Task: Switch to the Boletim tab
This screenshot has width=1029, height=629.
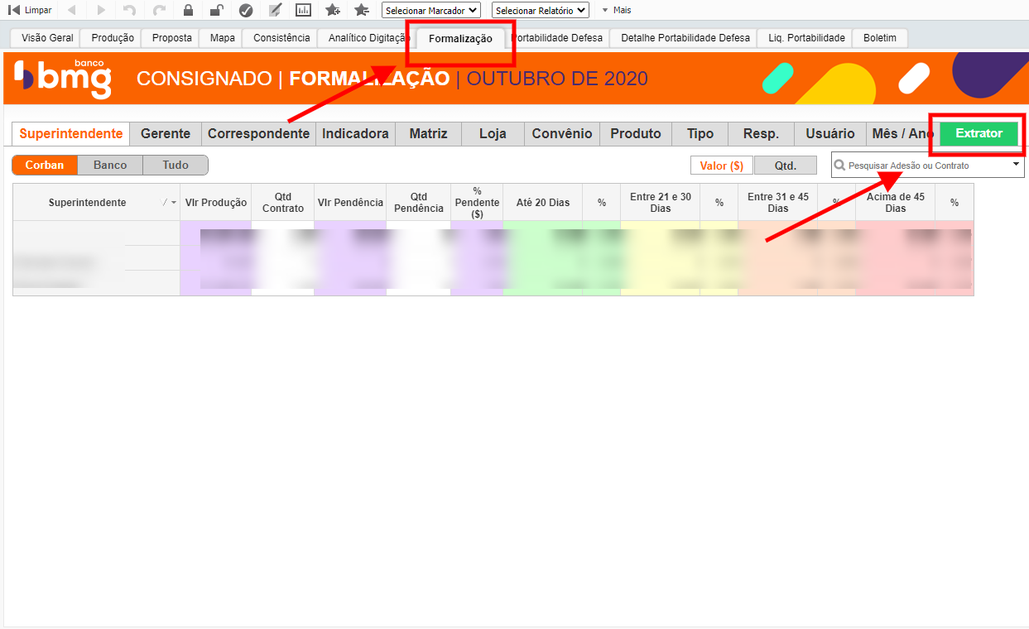Action: click(879, 38)
